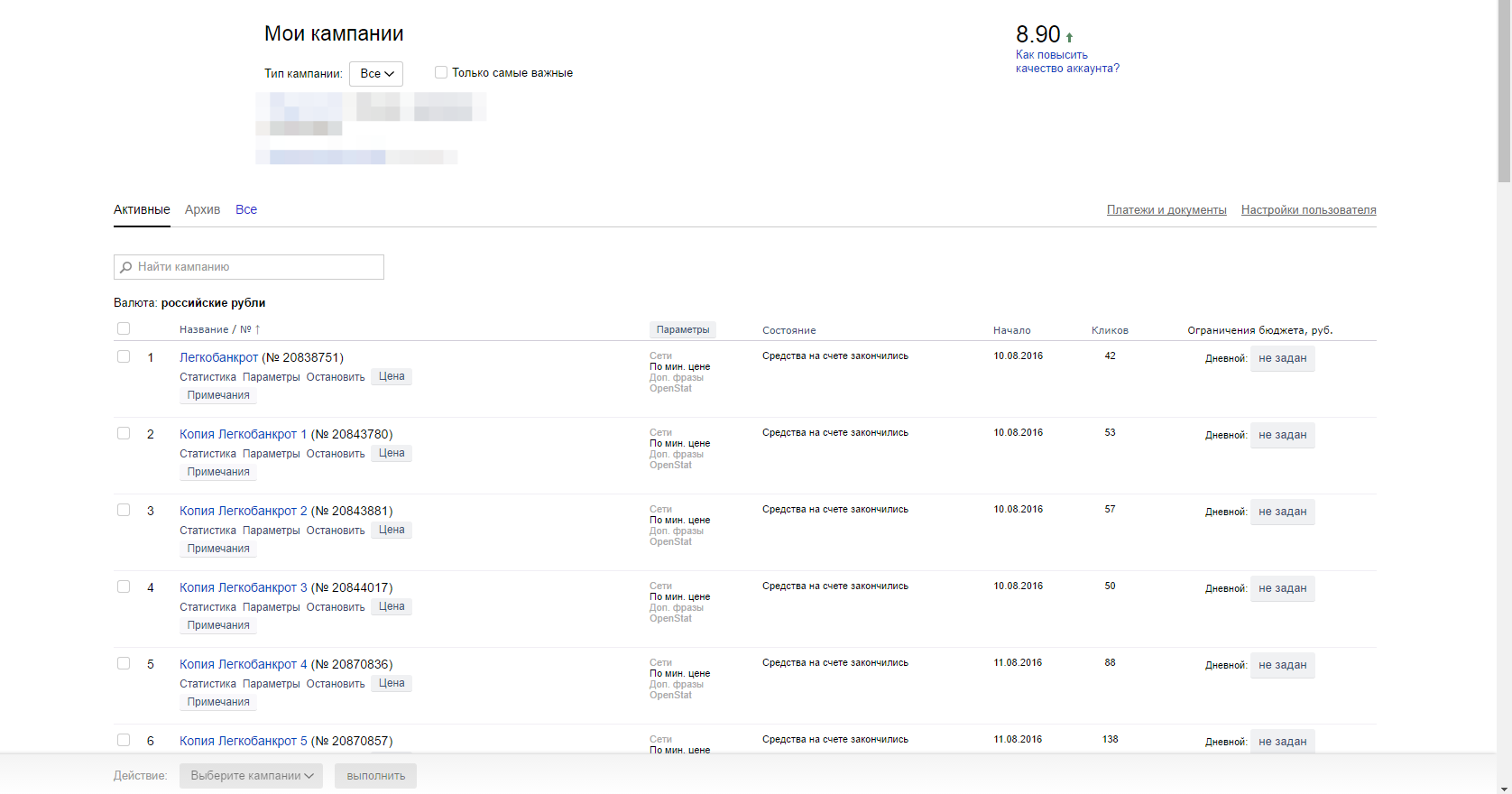Open Платежи и документы link
The image size is (1512, 794).
tap(1166, 210)
